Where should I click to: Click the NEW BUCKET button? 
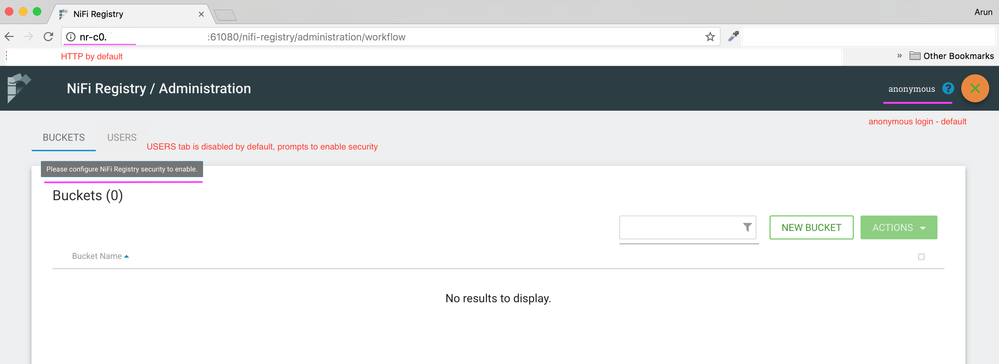[811, 228]
